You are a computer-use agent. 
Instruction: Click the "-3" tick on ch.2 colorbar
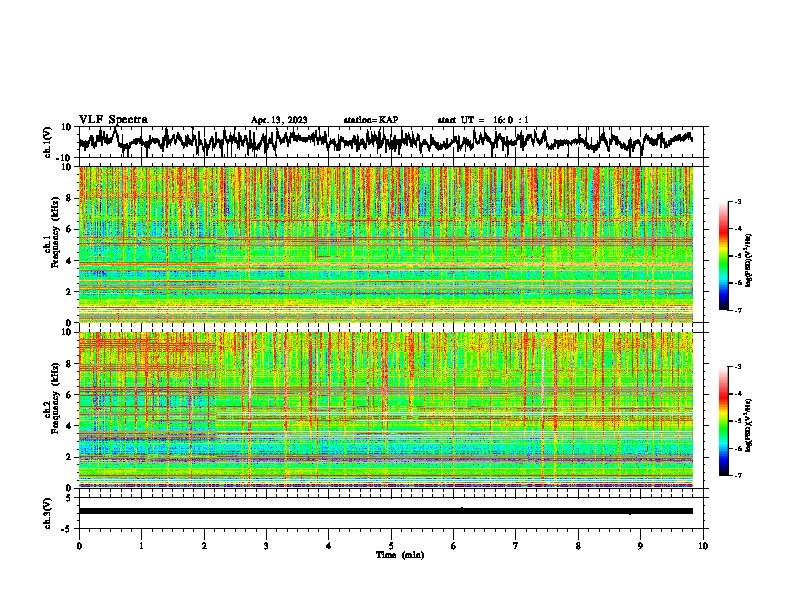737,367
